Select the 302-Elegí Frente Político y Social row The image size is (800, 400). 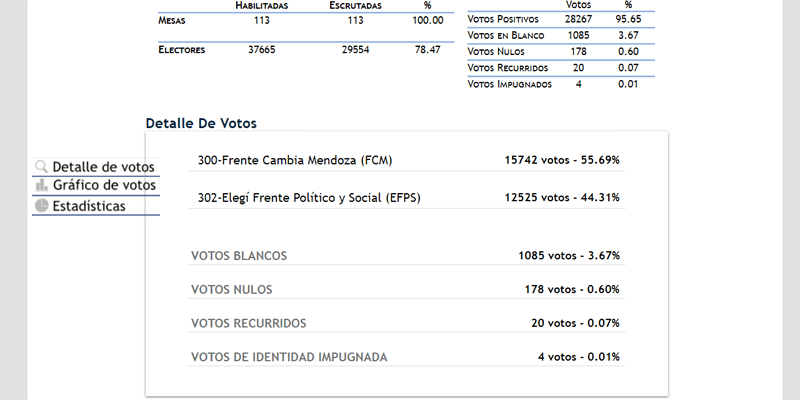coord(407,197)
